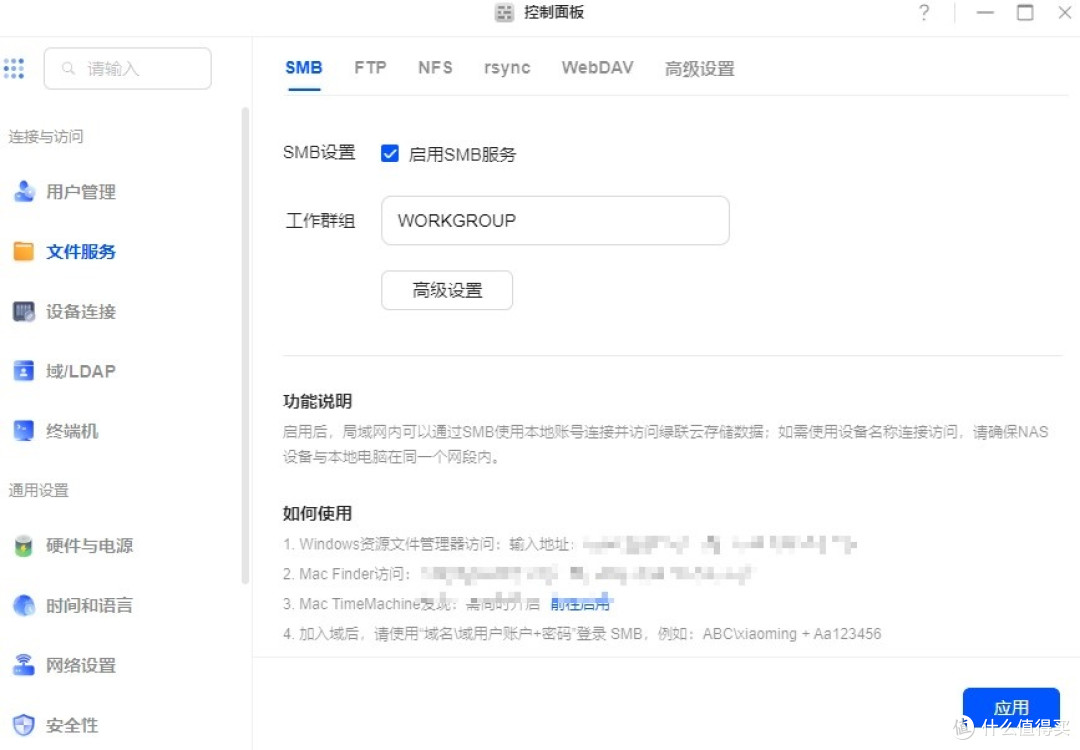The width and height of the screenshot is (1080, 750).
Task: Click the control panel title icon
Action: pyautogui.click(x=504, y=12)
